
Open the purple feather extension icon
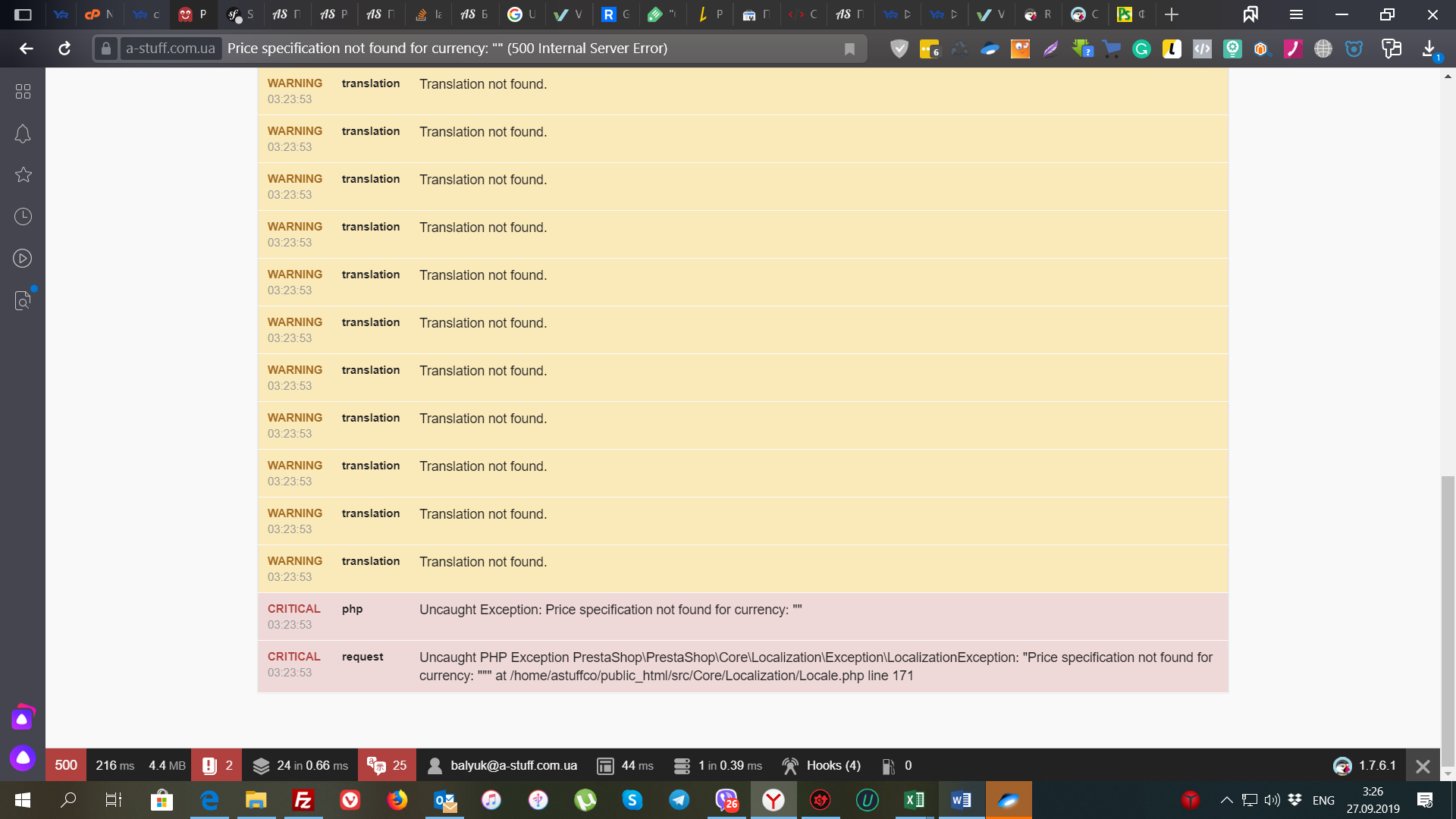(x=1050, y=49)
